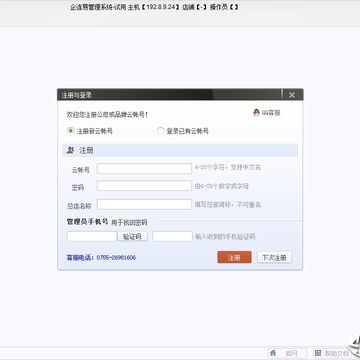This screenshot has width=360, height=360.
Task: Open the 帮助文档 link
Action: 332,353
